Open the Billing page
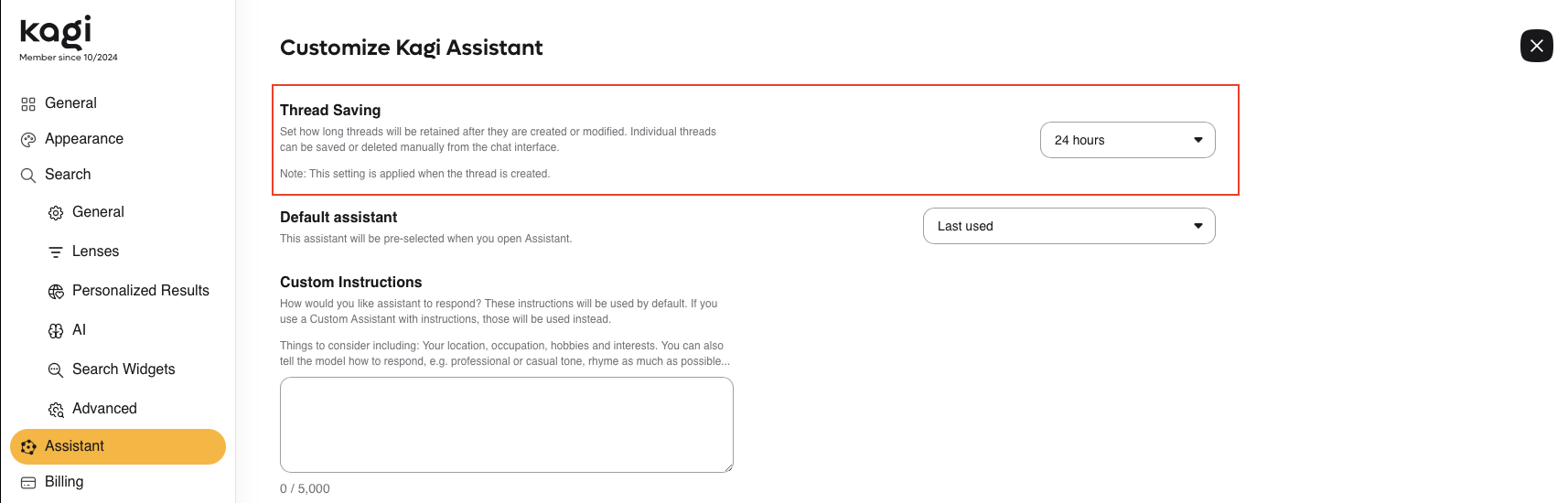 point(64,482)
